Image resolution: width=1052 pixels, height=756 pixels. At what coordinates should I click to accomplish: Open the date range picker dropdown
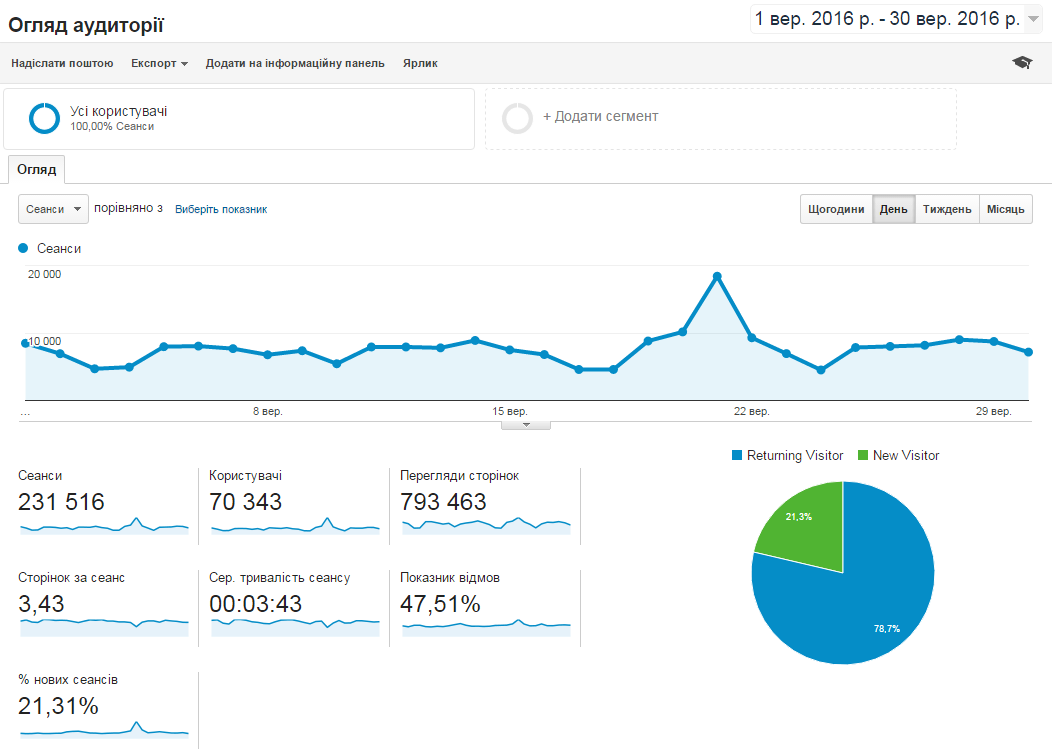coord(1034,18)
